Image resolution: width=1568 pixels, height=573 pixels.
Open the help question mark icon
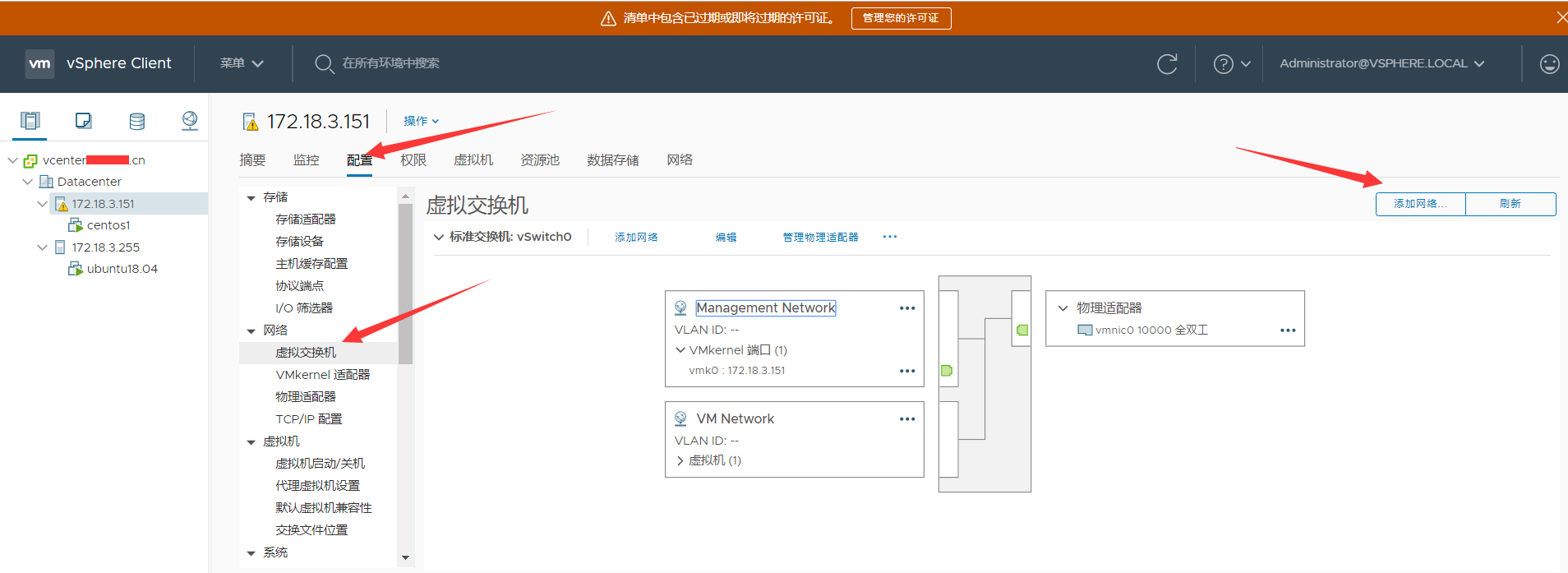1223,63
